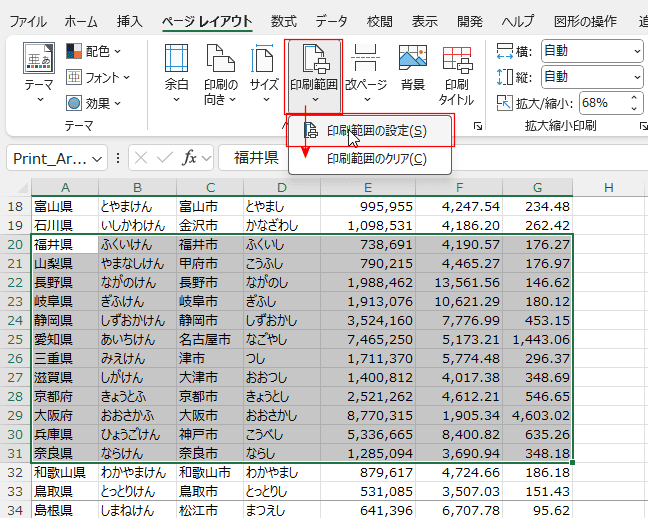The width and height of the screenshot is (648, 518).
Task: Click the 背景 background icon
Action: (x=413, y=58)
